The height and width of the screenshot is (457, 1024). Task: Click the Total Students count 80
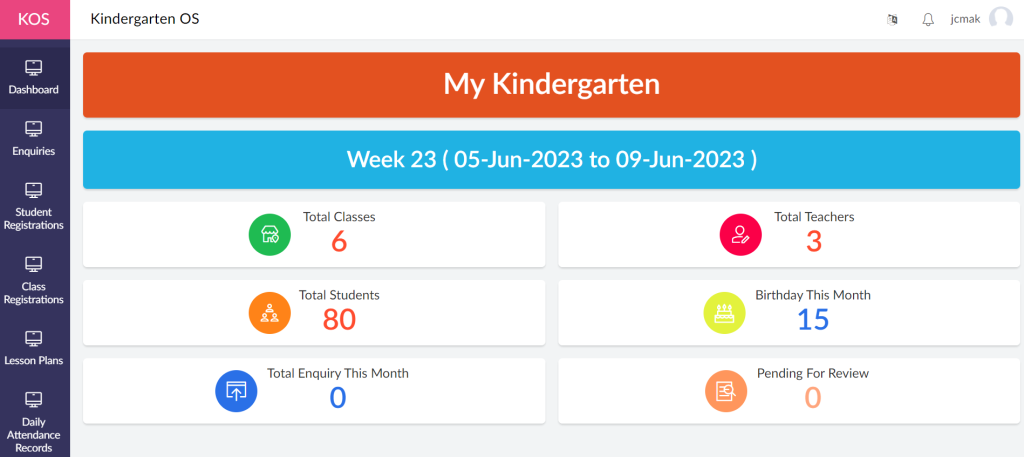(x=339, y=319)
